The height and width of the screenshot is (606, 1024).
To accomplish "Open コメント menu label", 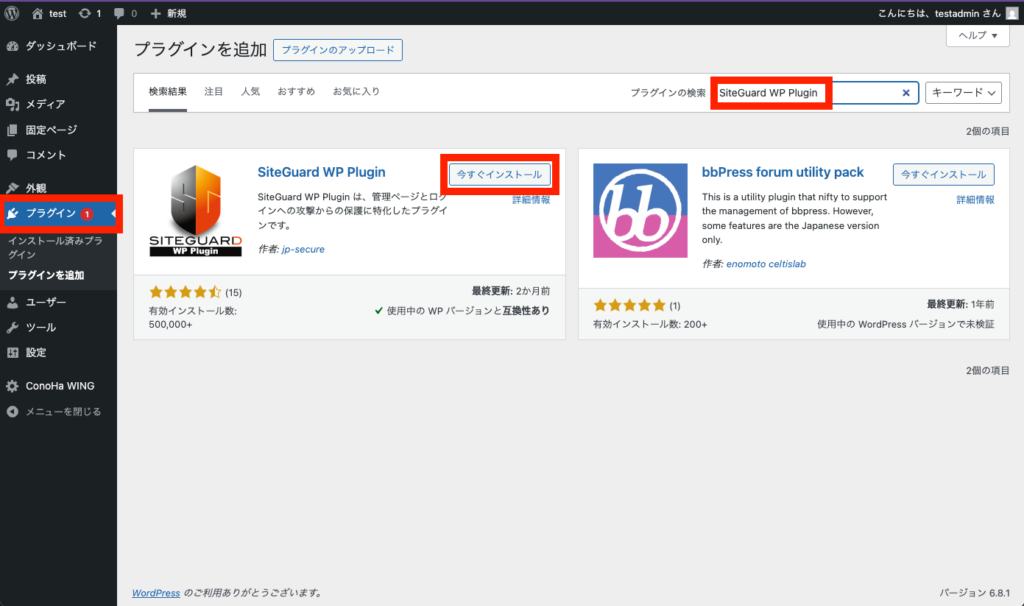I will (46, 155).
